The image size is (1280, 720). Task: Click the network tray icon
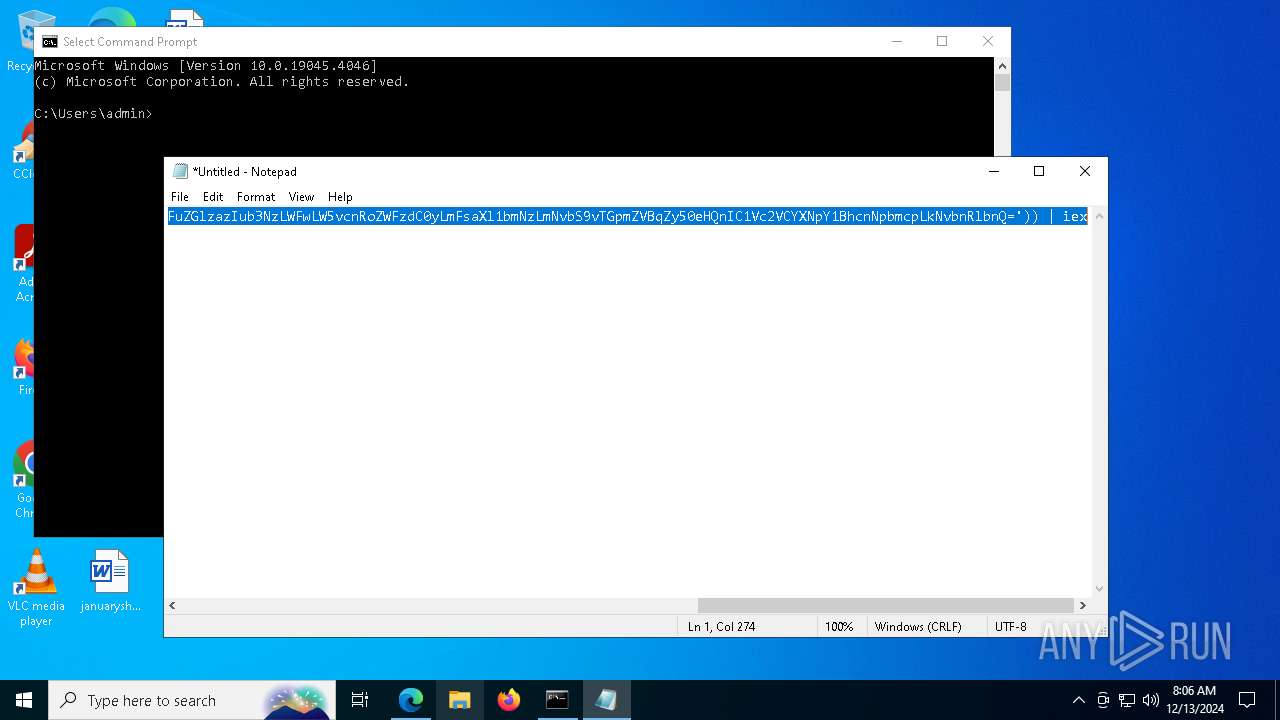tap(1127, 700)
